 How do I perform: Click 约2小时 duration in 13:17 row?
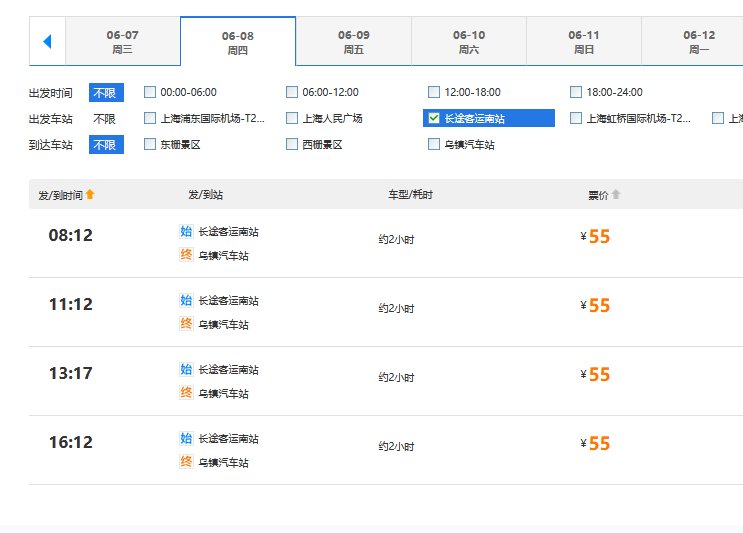(x=397, y=377)
